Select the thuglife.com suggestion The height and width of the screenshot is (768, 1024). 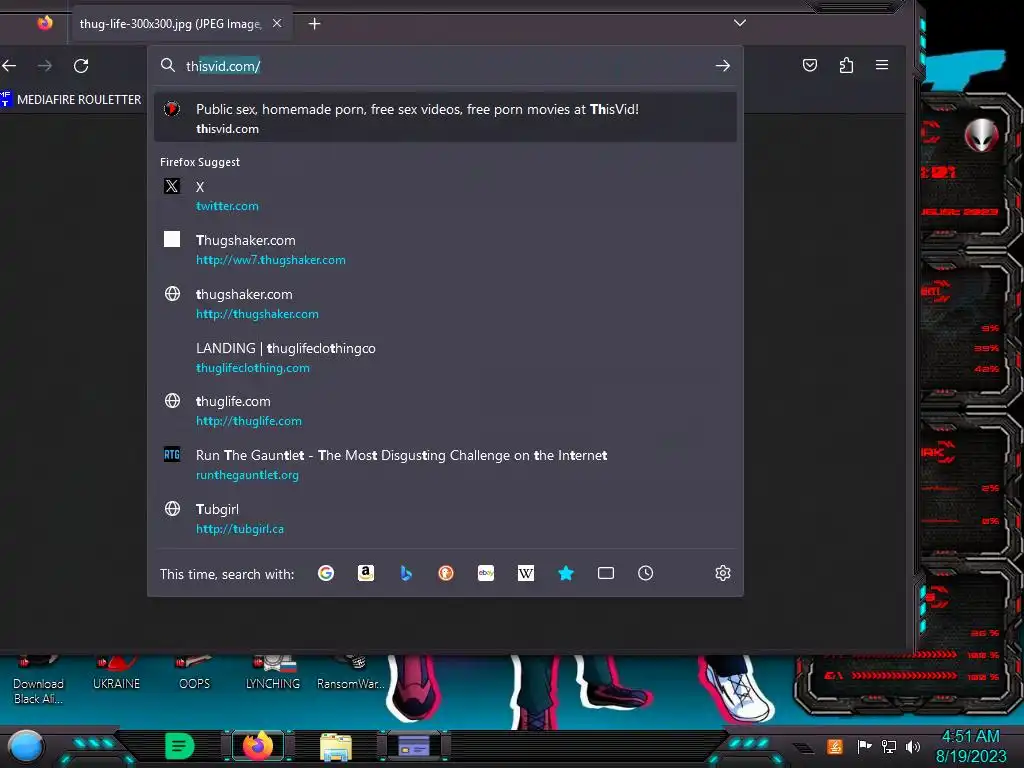click(x=445, y=411)
